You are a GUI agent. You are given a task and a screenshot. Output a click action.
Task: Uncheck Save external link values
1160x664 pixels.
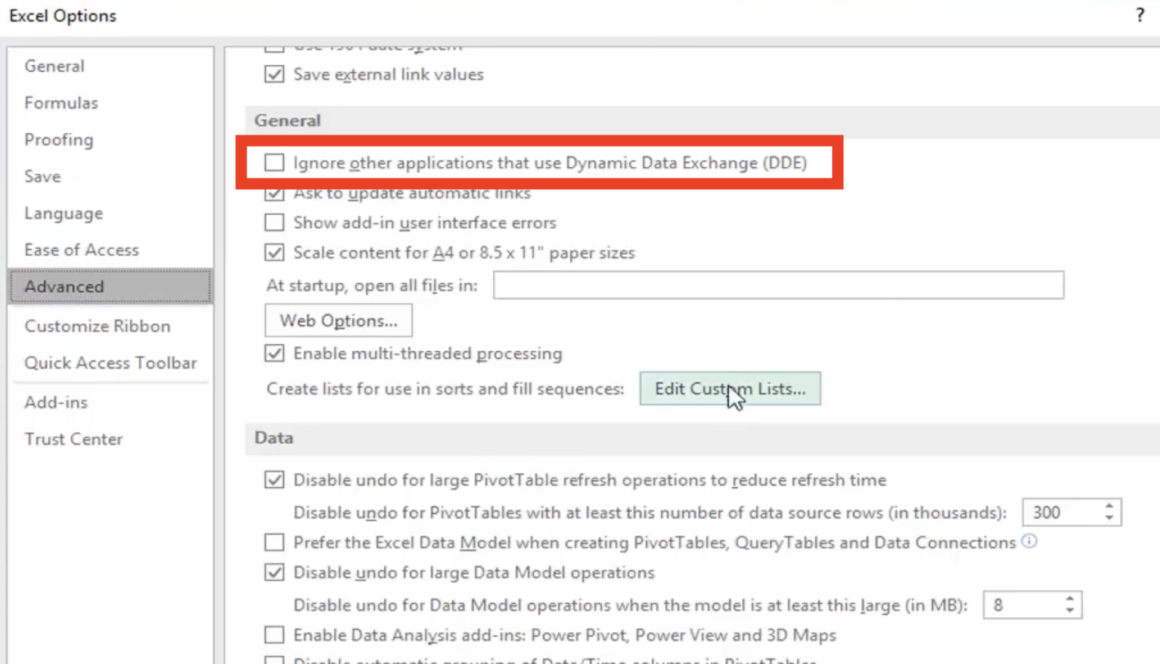[274, 74]
